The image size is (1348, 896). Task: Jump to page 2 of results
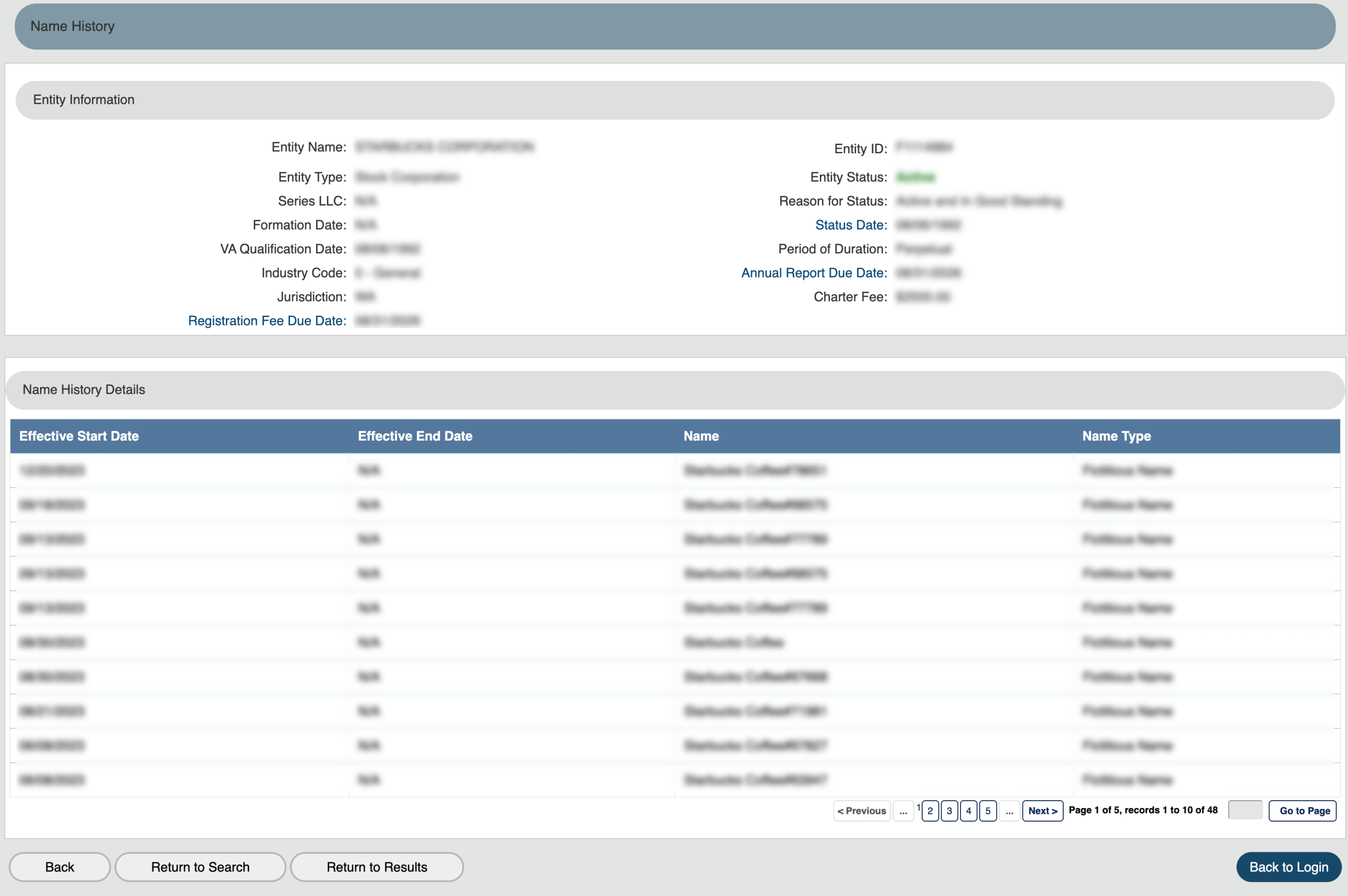tap(930, 811)
